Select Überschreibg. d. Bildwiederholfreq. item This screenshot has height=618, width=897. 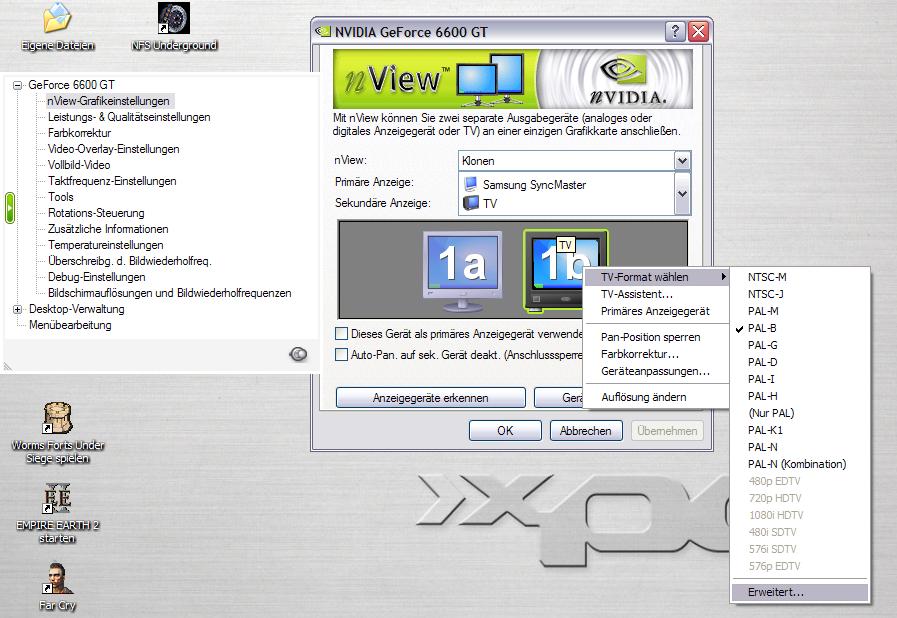point(130,262)
